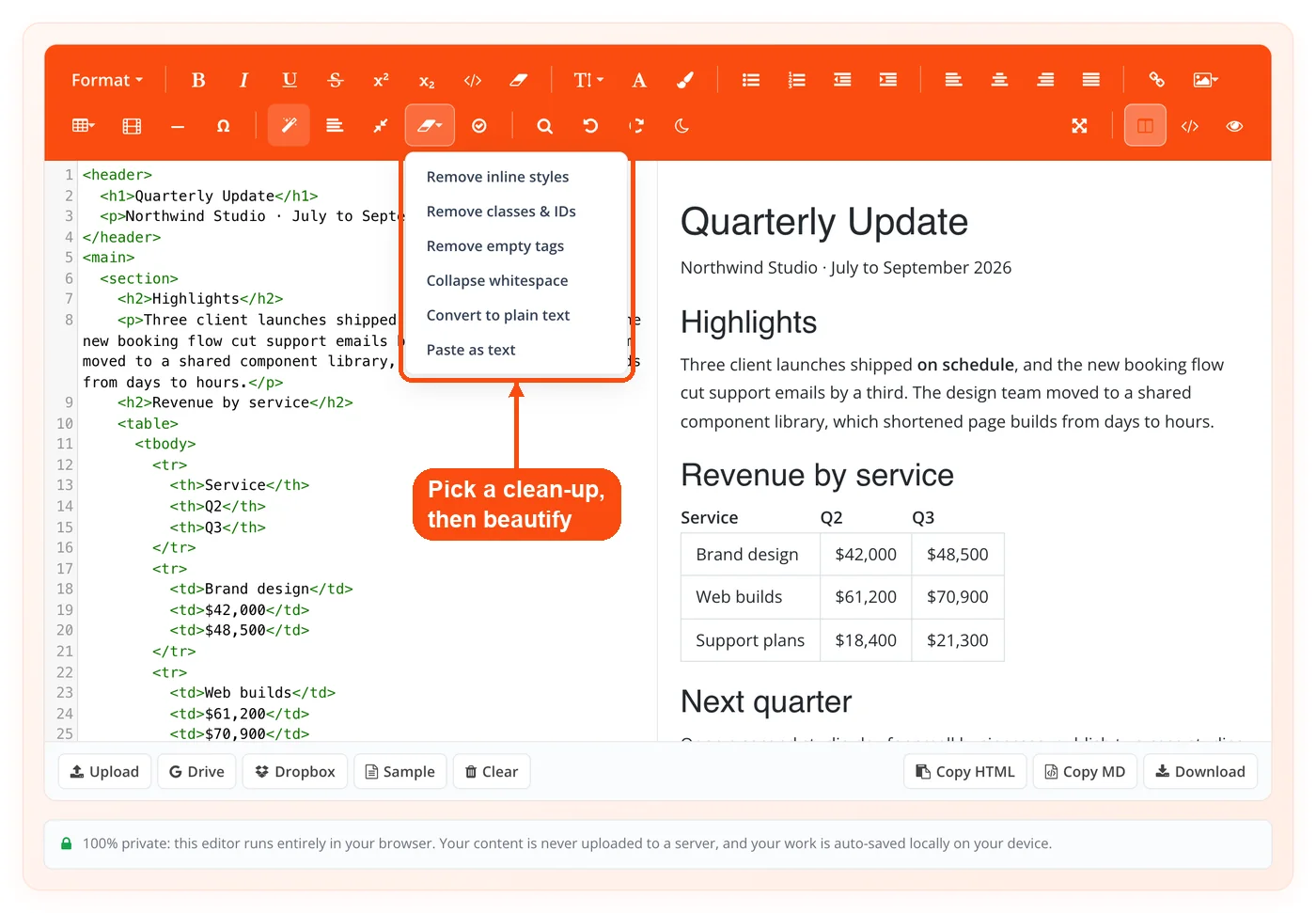Choose Remove classes & IDs
The image size is (1316, 913).
tap(501, 212)
